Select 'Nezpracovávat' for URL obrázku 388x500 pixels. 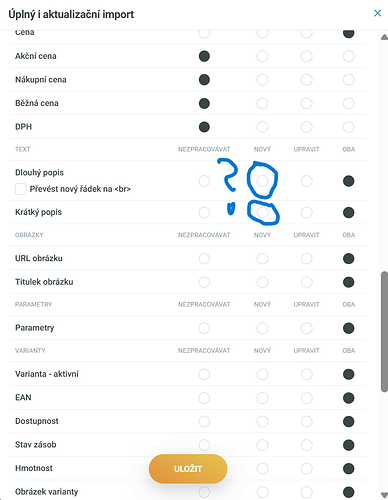204,258
